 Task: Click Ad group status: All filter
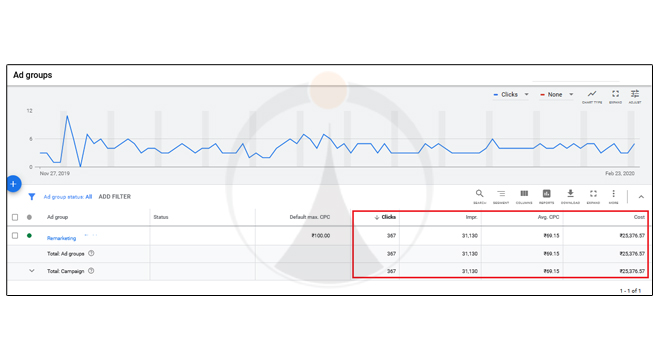(68, 196)
